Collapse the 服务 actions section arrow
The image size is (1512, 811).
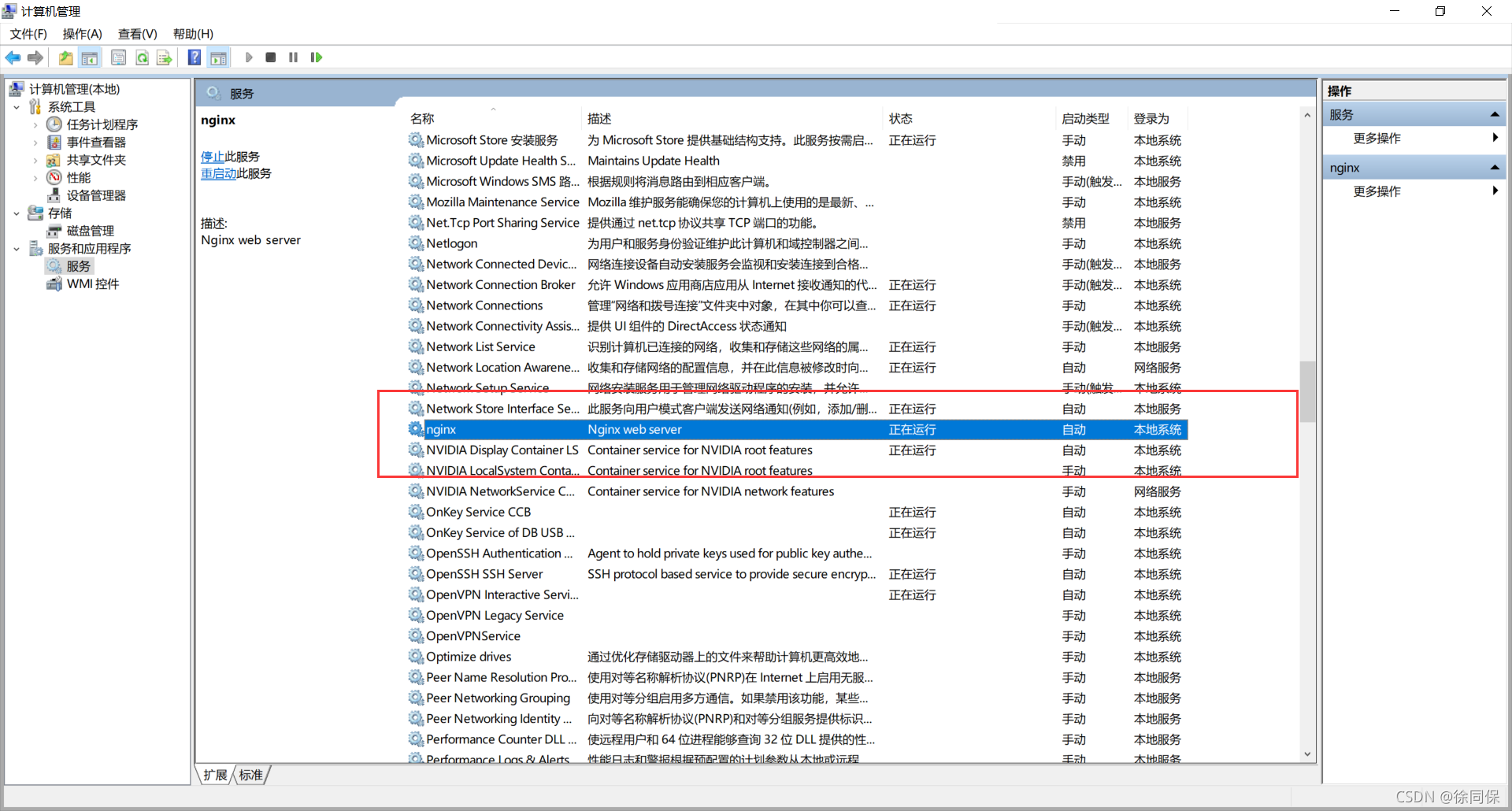pyautogui.click(x=1494, y=115)
